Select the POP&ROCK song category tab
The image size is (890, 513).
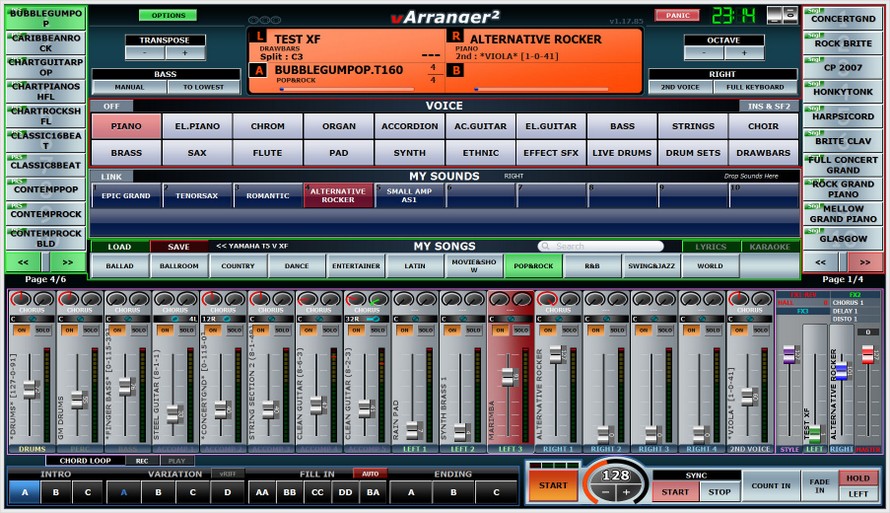click(x=533, y=266)
